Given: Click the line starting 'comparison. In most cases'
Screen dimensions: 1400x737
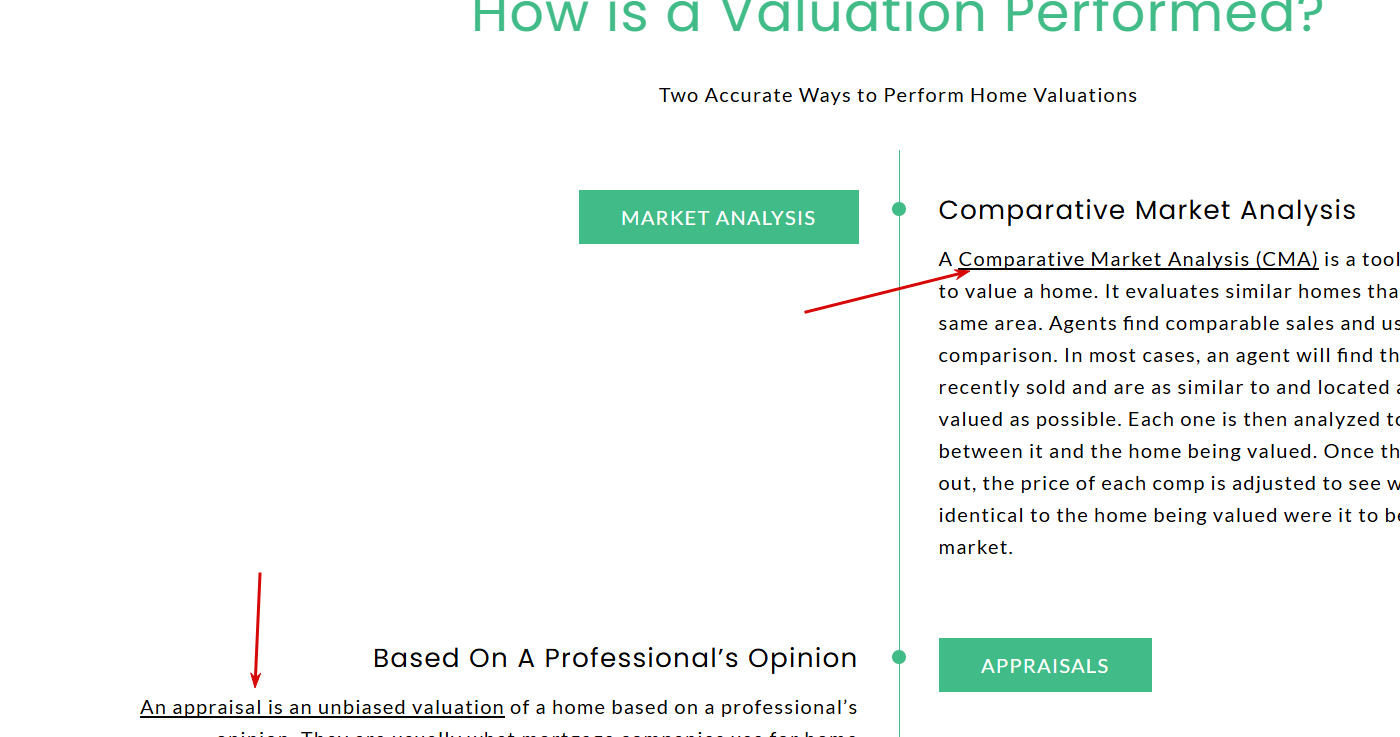Looking at the screenshot, I should pyautogui.click(x=1169, y=355).
